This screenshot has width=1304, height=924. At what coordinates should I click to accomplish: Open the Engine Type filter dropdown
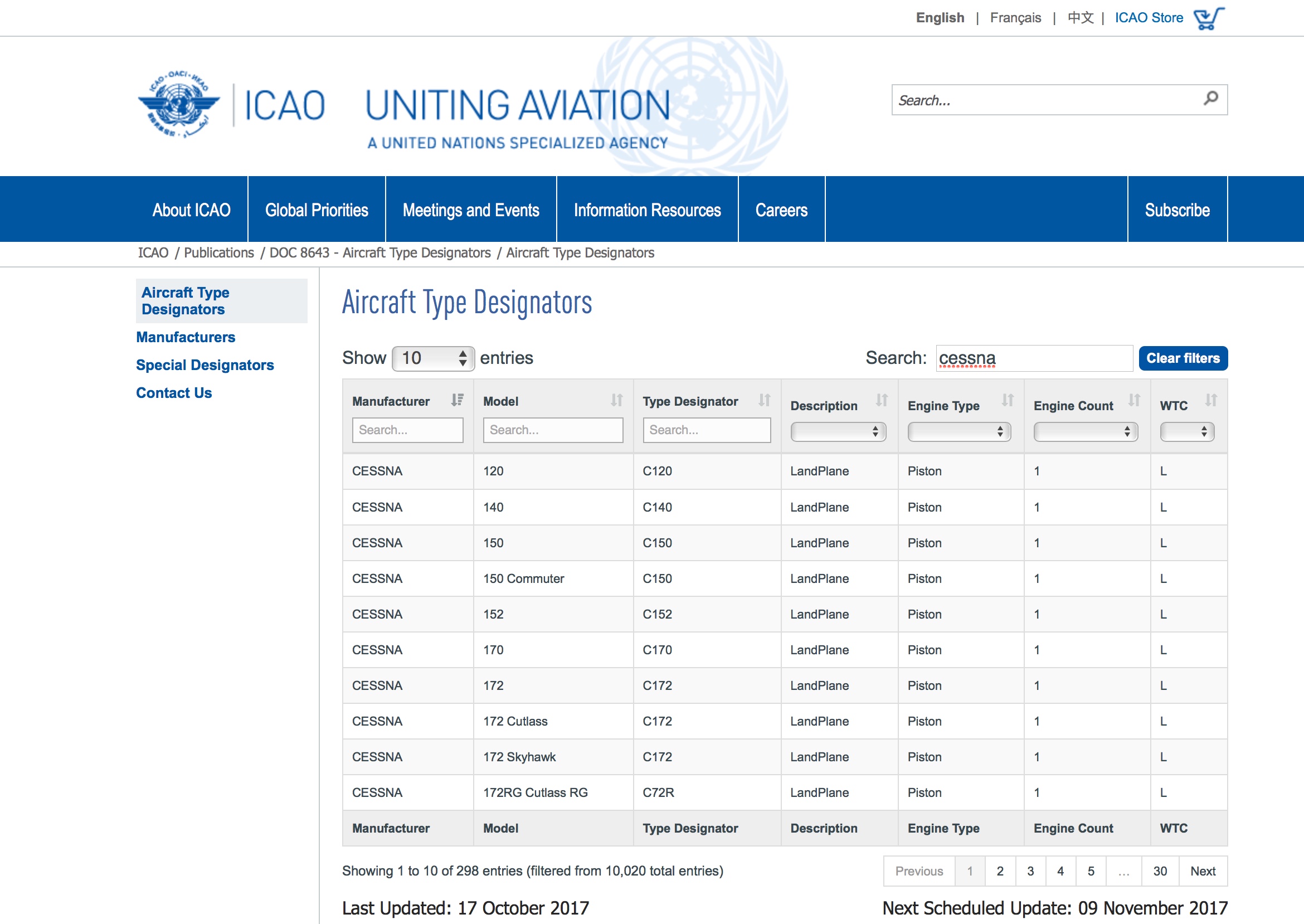click(958, 432)
